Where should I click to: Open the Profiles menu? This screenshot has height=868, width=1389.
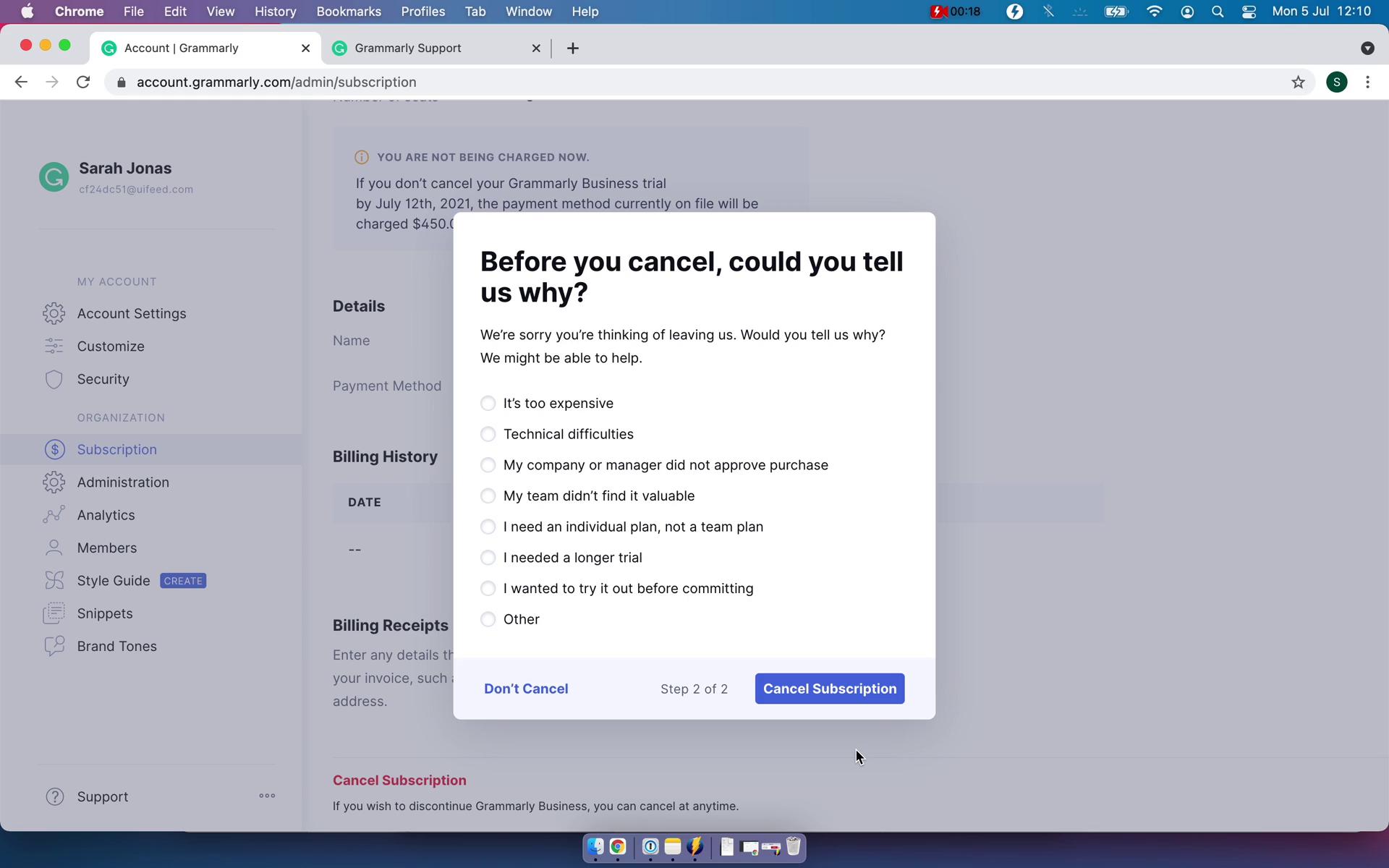(423, 12)
